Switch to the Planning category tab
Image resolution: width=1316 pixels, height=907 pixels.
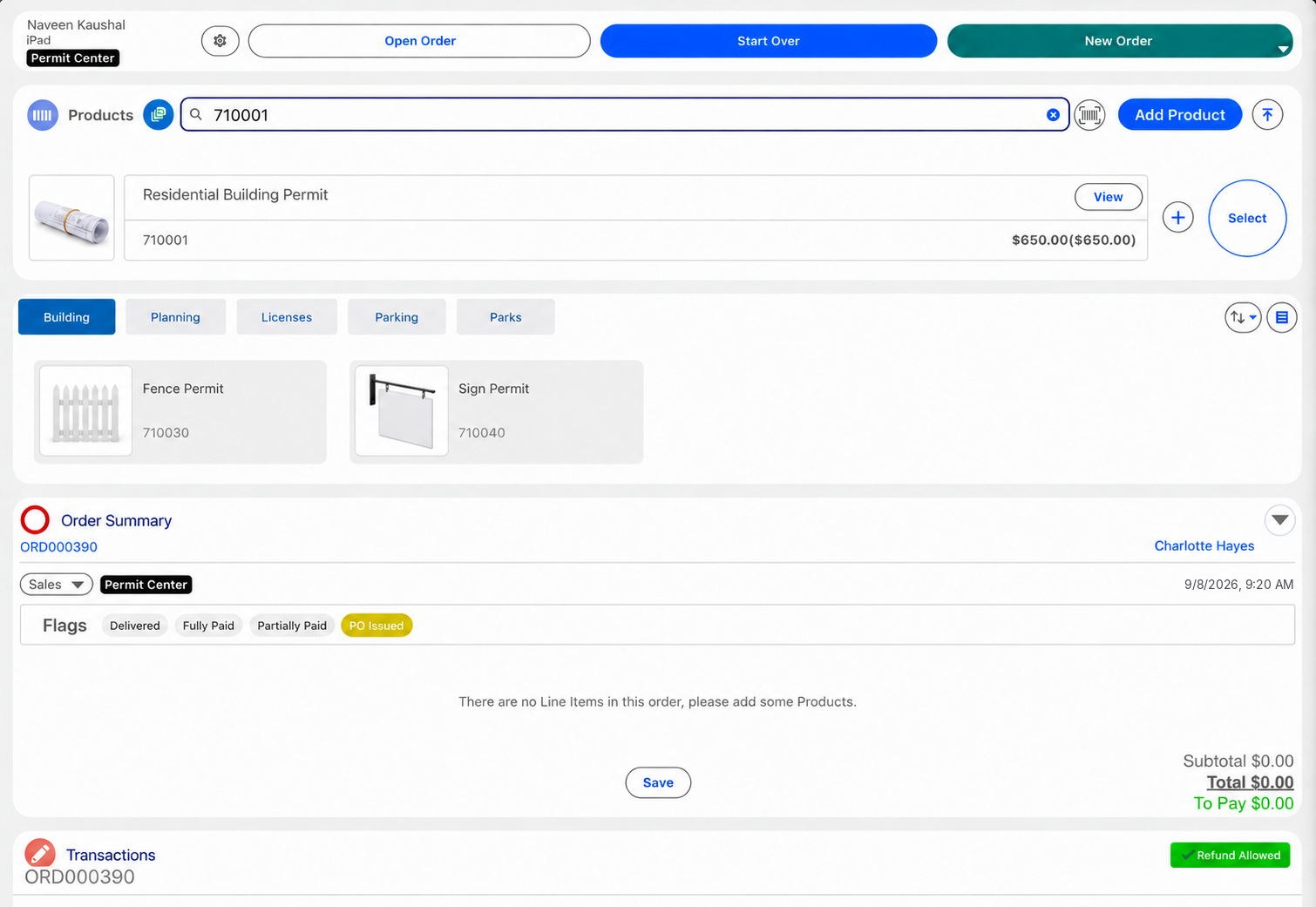[175, 317]
